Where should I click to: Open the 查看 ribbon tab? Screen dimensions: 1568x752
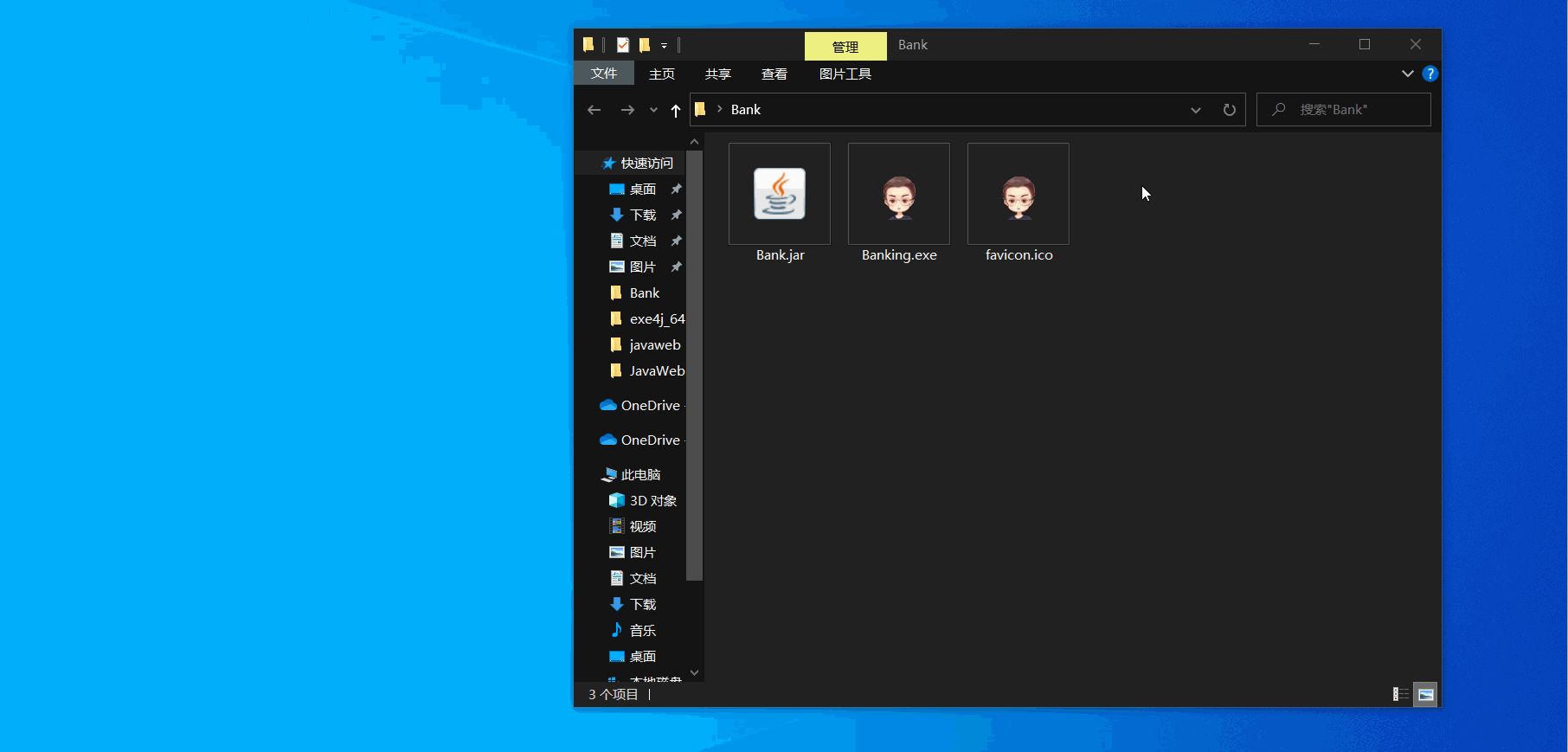click(x=774, y=74)
